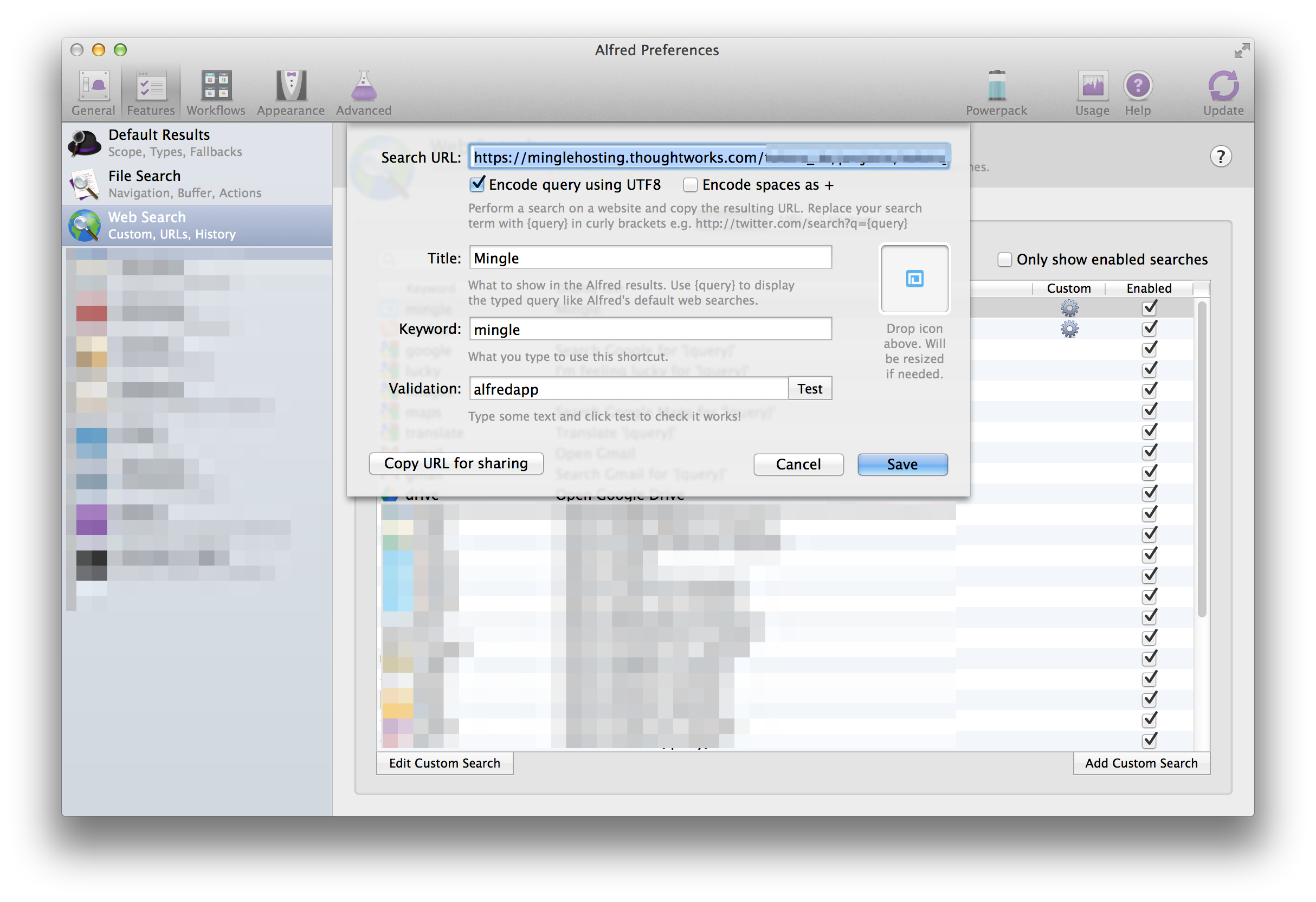Click Edit Custom Search button
1316x902 pixels.
click(444, 764)
